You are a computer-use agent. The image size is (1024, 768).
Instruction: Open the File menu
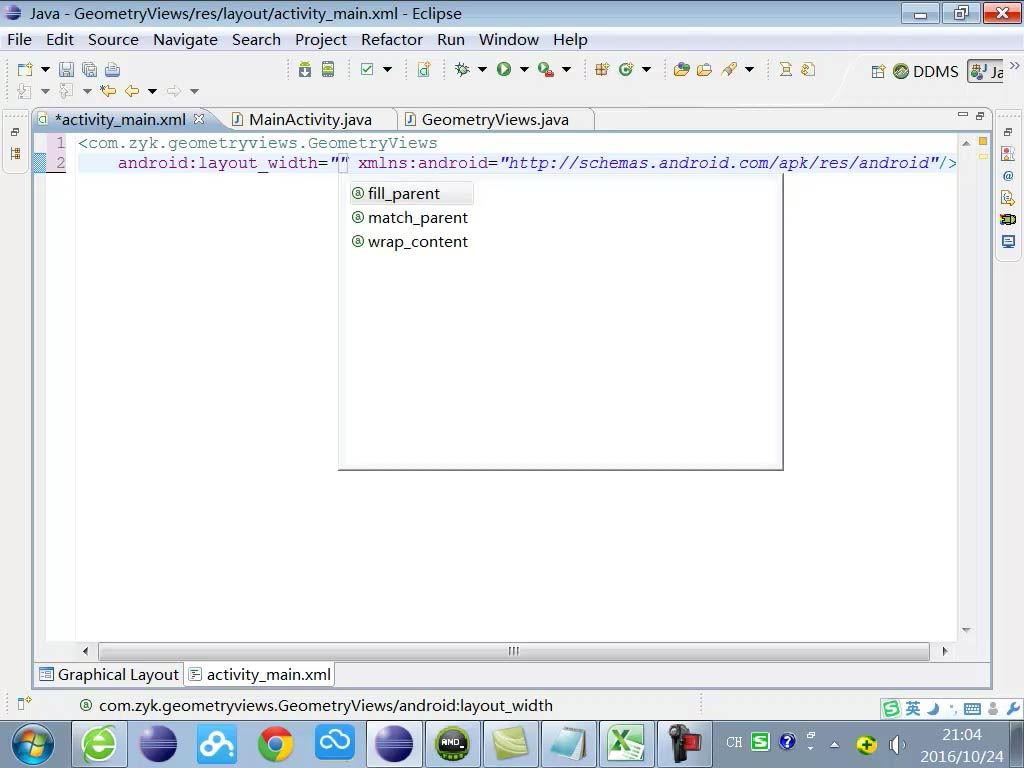pos(20,40)
